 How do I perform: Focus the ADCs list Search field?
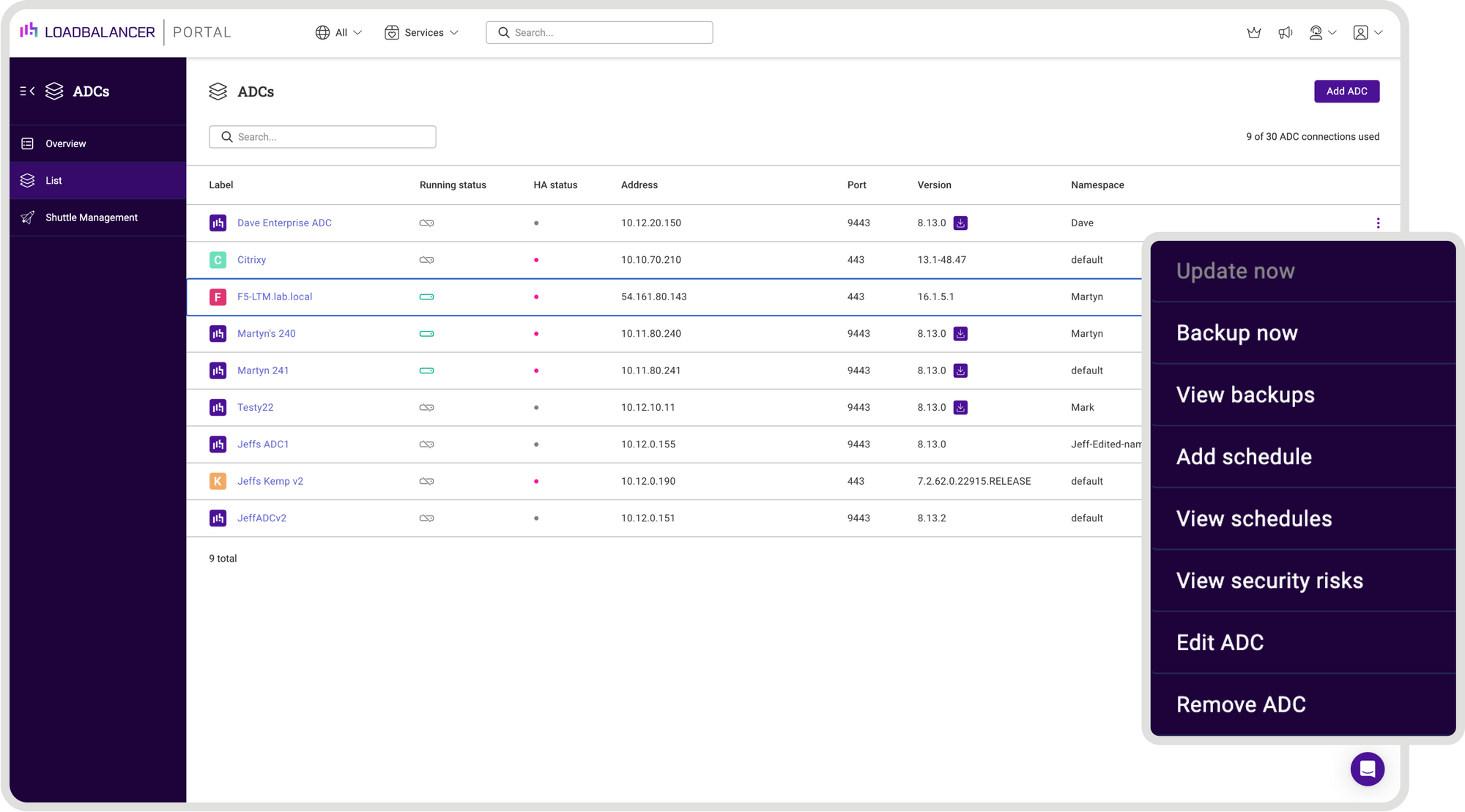(x=322, y=137)
